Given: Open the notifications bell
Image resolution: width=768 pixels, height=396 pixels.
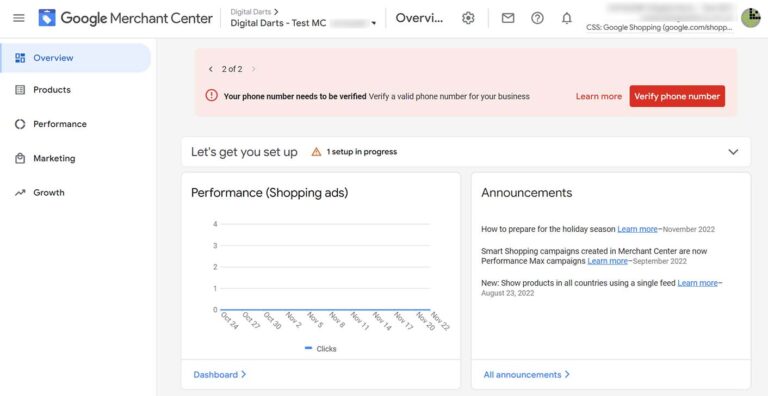Looking at the screenshot, I should 567,19.
